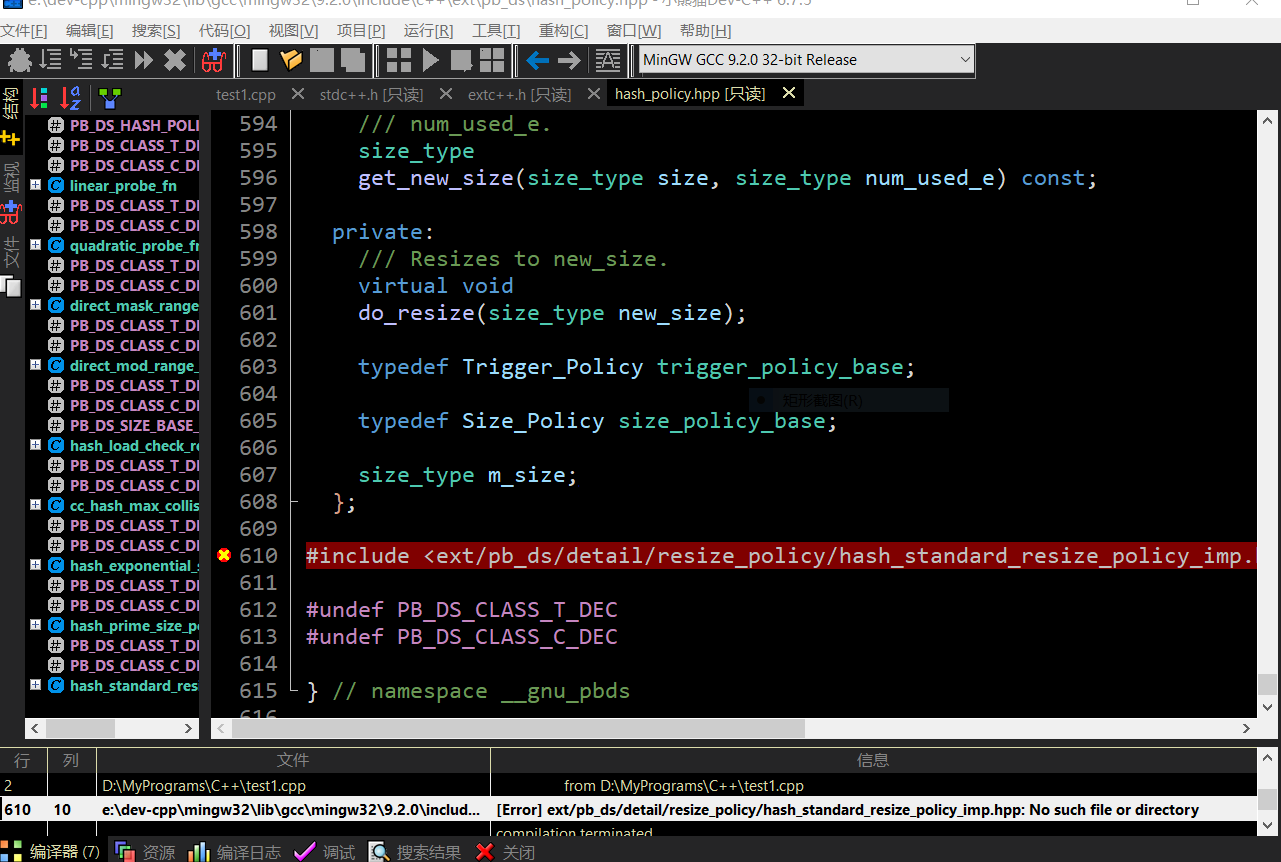The image size is (1281, 862).
Task: Expand the hash_load_check class node
Action: [35, 445]
